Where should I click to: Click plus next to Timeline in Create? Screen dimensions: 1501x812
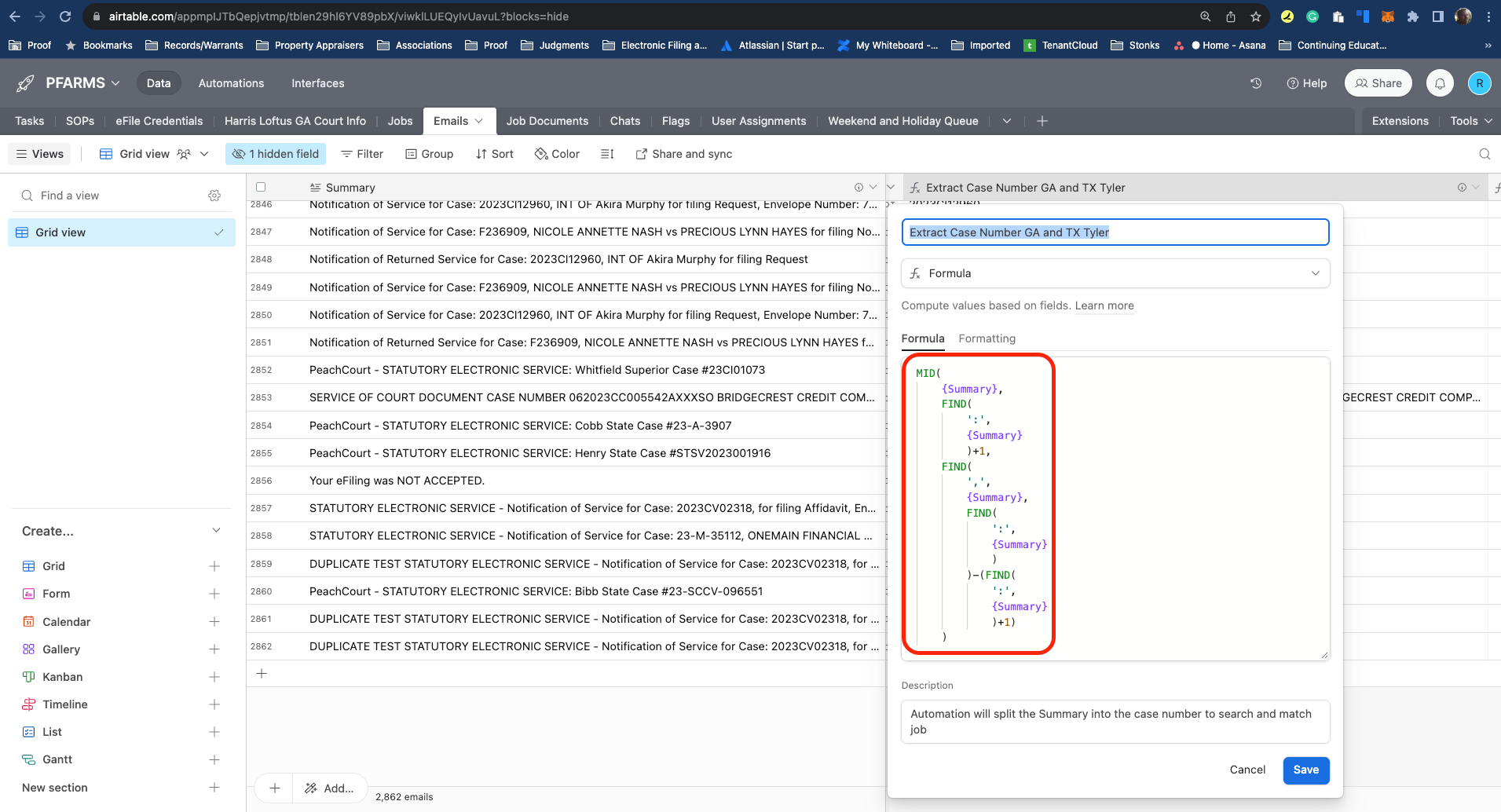point(214,704)
